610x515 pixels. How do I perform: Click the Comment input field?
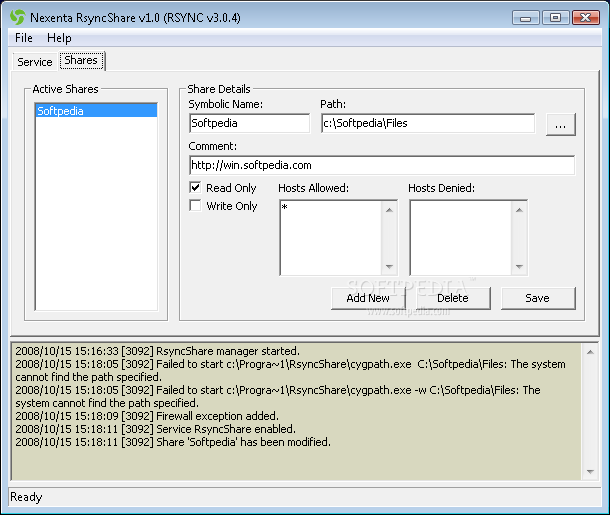(382, 165)
